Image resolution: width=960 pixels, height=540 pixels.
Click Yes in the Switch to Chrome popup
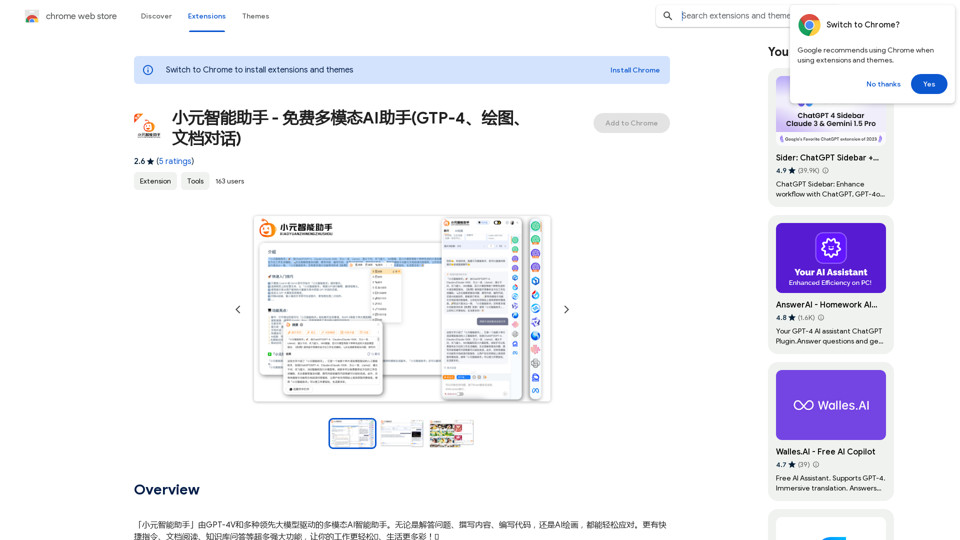point(929,84)
